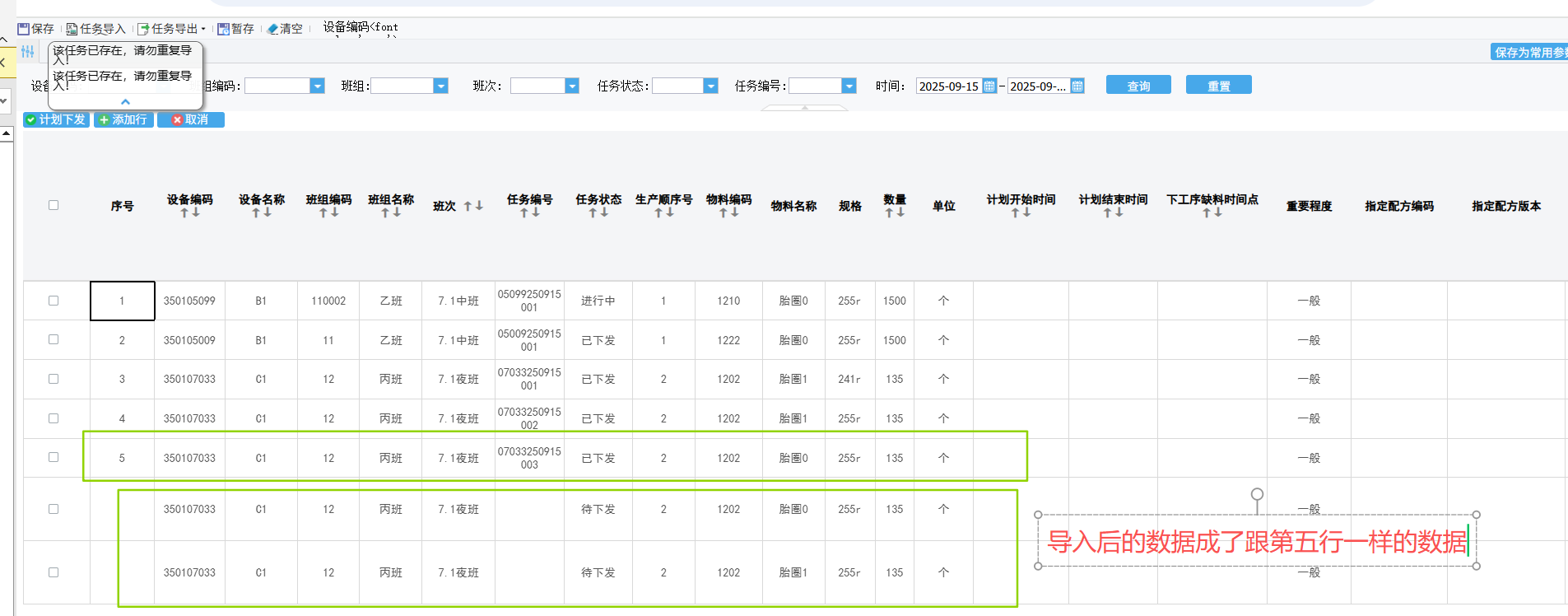Sort 生产顺序号 column using its arrows

pyautogui.click(x=664, y=212)
